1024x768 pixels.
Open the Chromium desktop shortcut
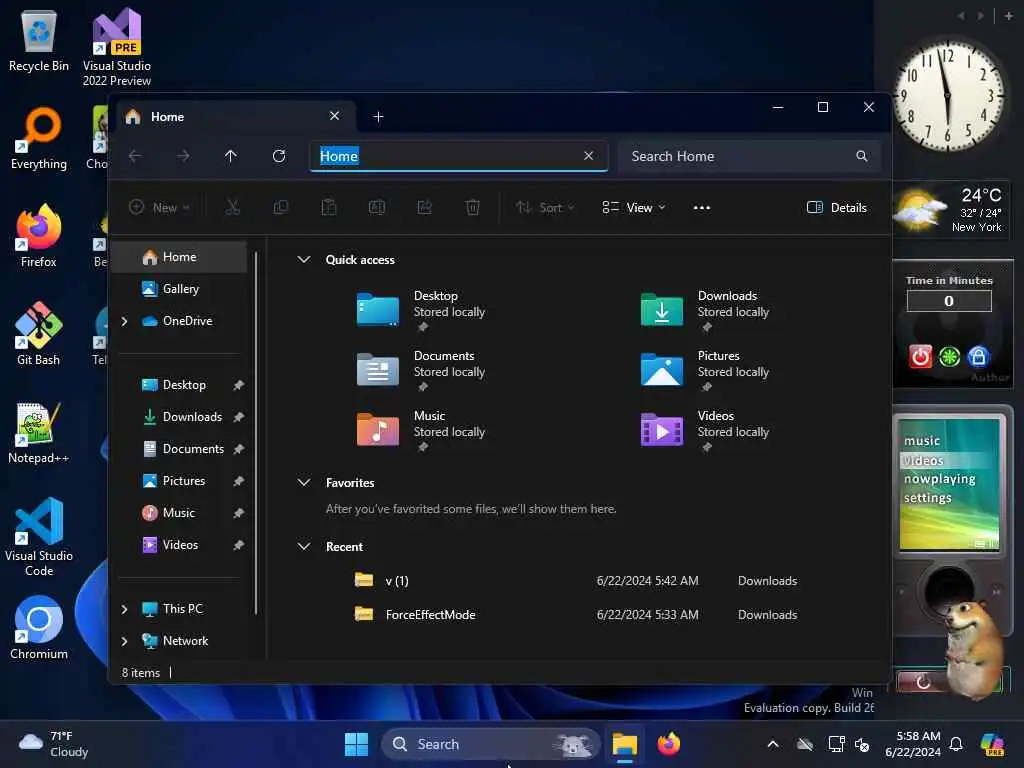[39, 627]
